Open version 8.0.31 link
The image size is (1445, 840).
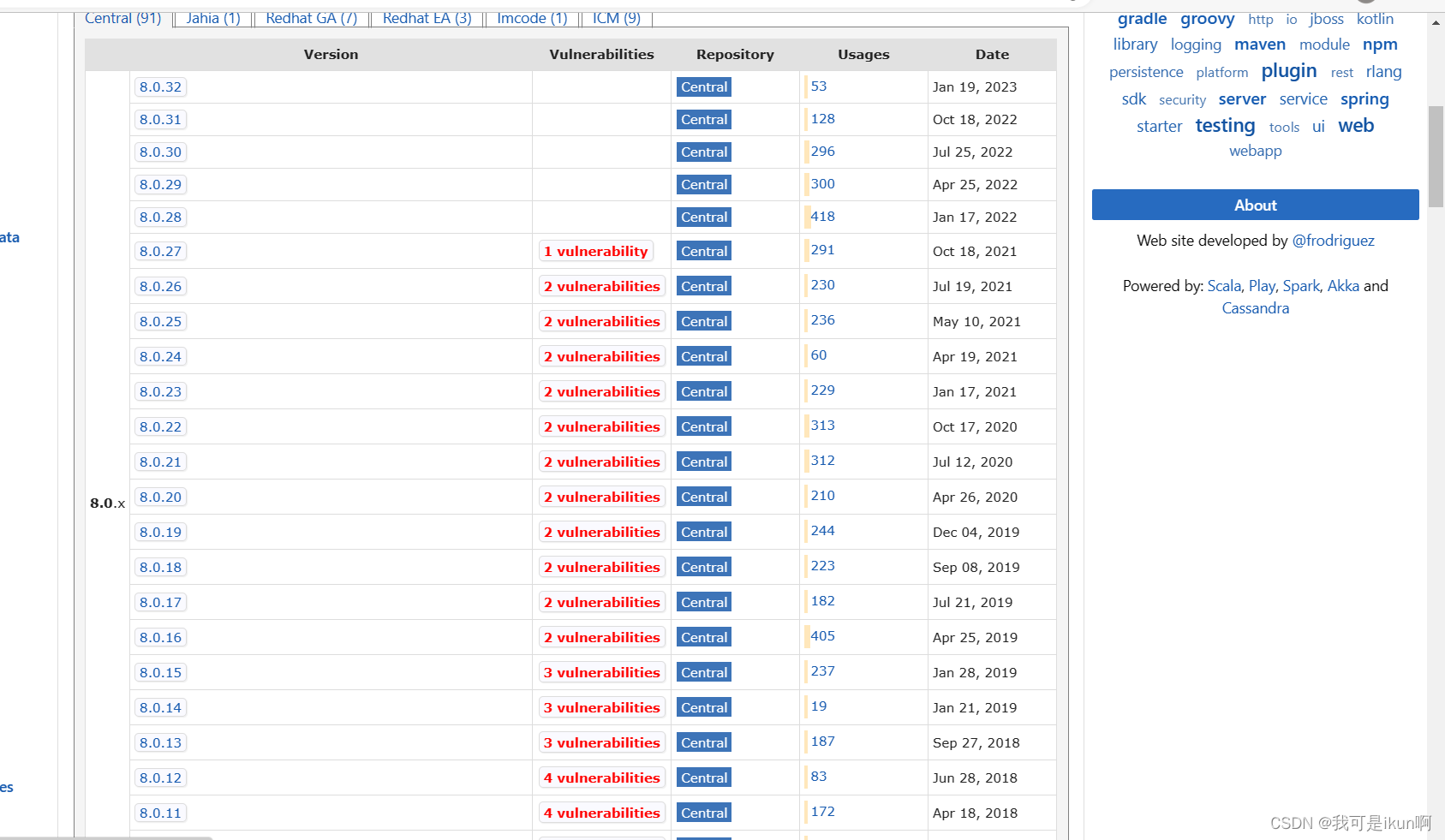pyautogui.click(x=160, y=119)
